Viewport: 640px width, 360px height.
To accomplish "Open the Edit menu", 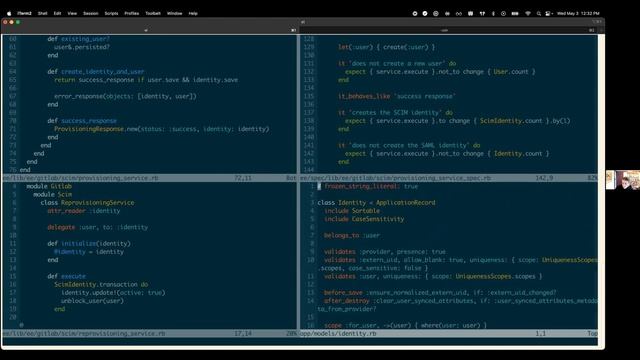I will pos(57,13).
